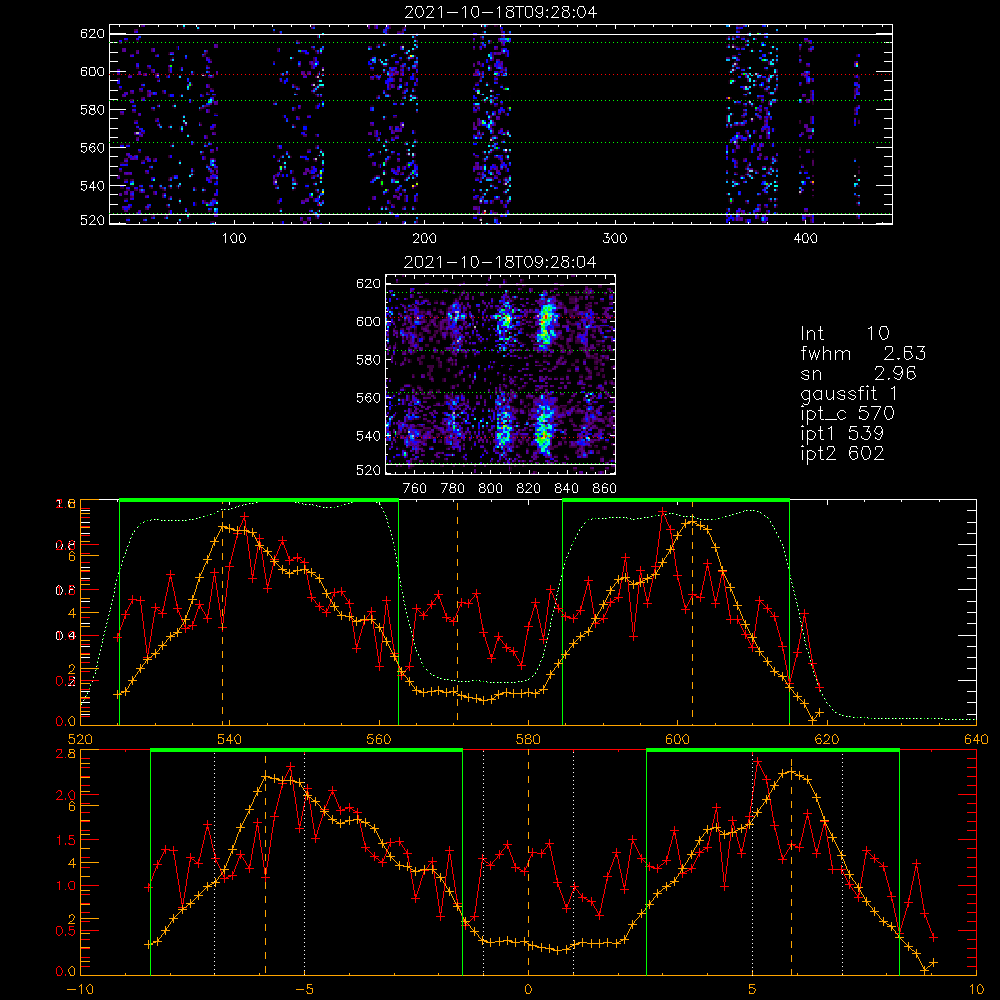1000x1000 pixels.
Task: Click the left thick green bar atop the third plot
Action: pyautogui.click(x=259, y=500)
